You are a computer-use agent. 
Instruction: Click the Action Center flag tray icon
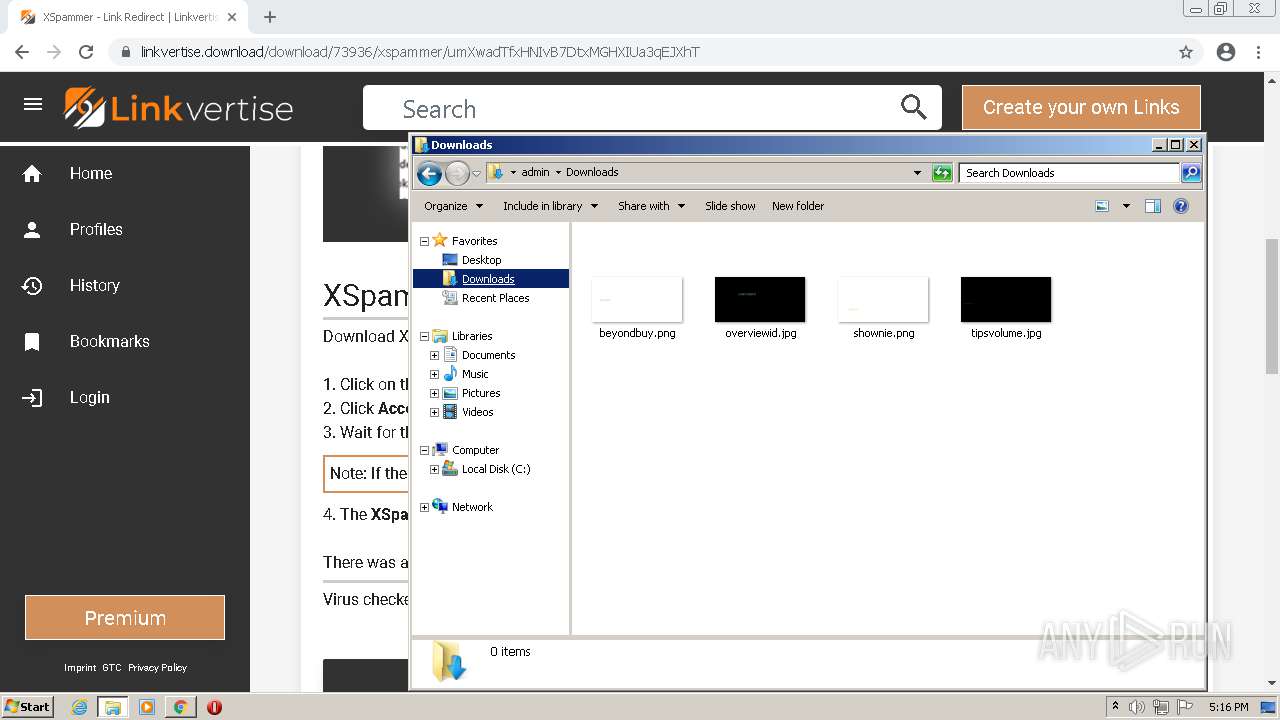(1185, 707)
